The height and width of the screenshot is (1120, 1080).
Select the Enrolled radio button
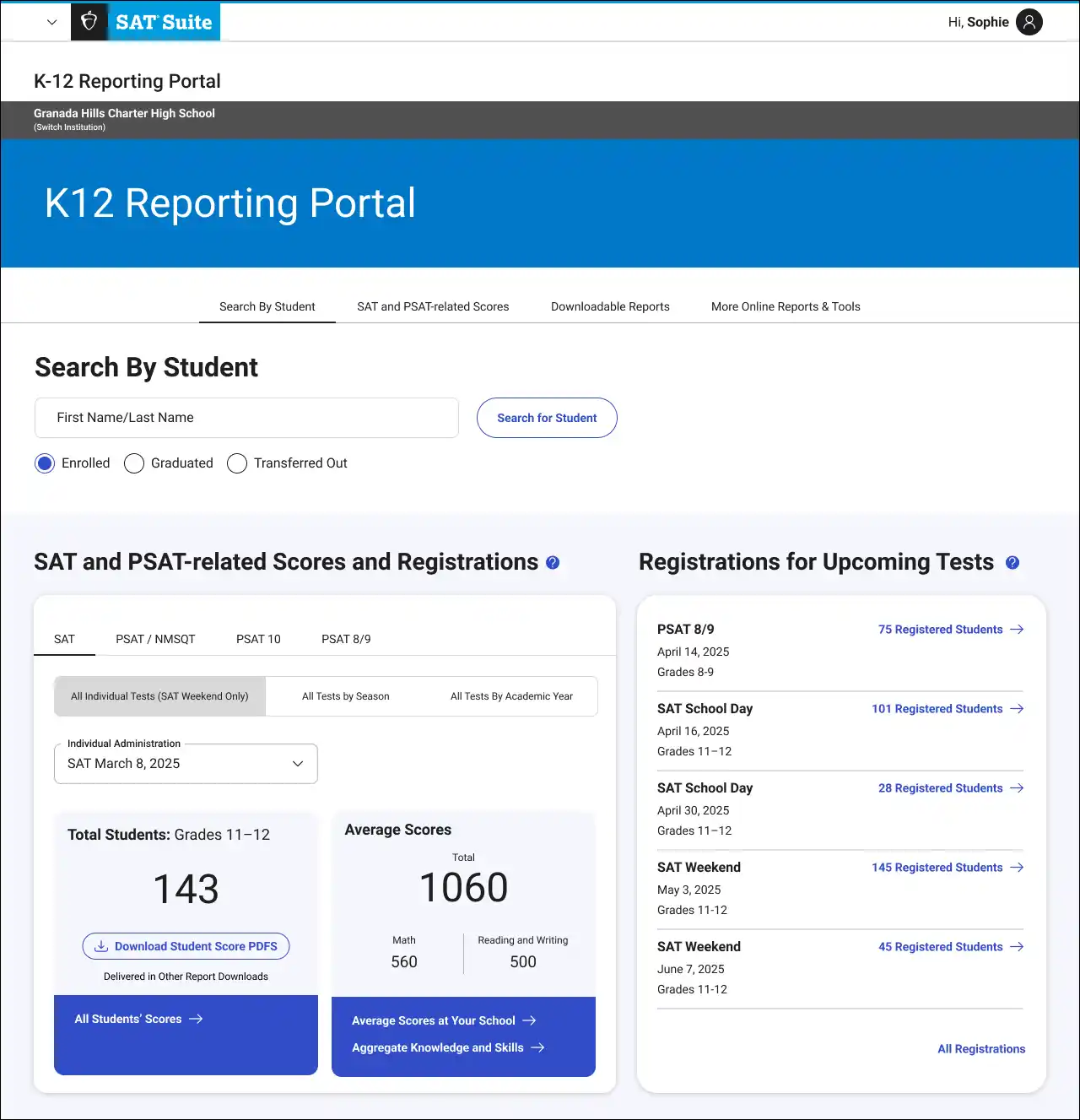pos(45,463)
